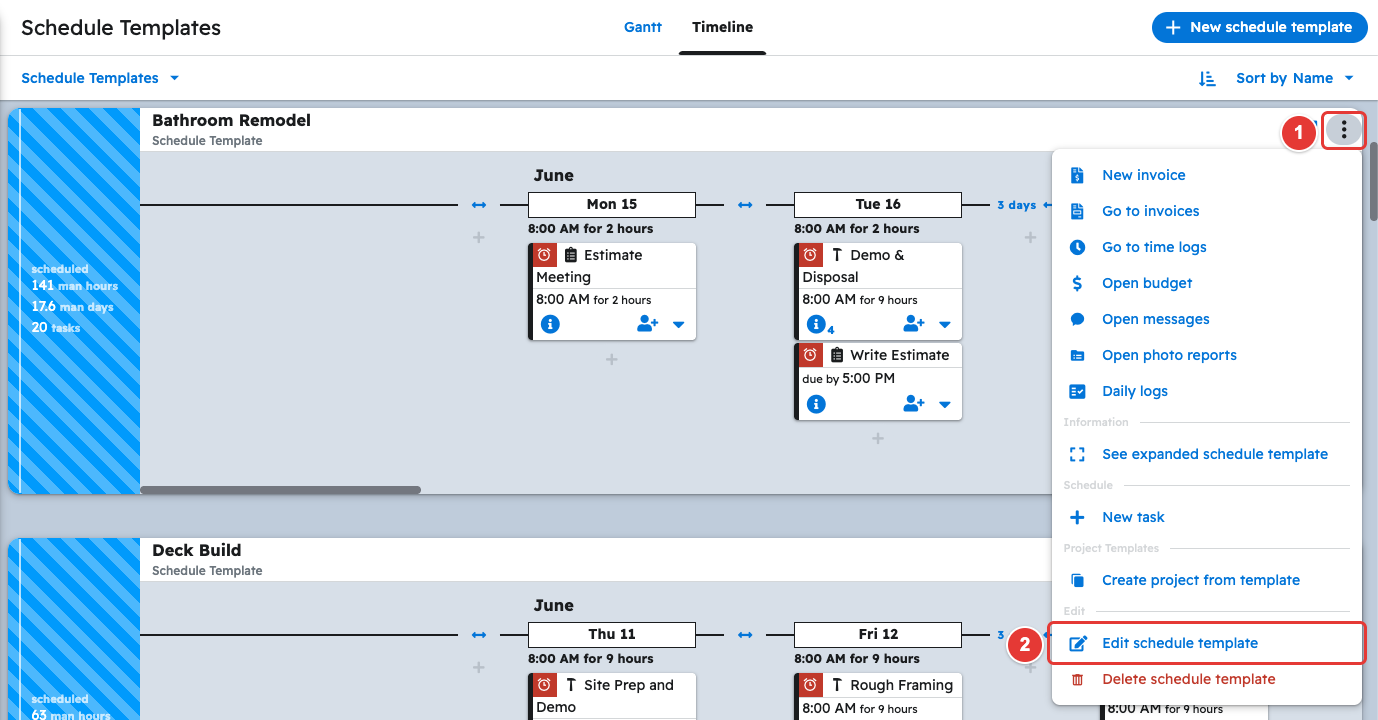The image size is (1378, 720).
Task: Assign a person to the Estimate Meeting task
Action: (x=648, y=324)
